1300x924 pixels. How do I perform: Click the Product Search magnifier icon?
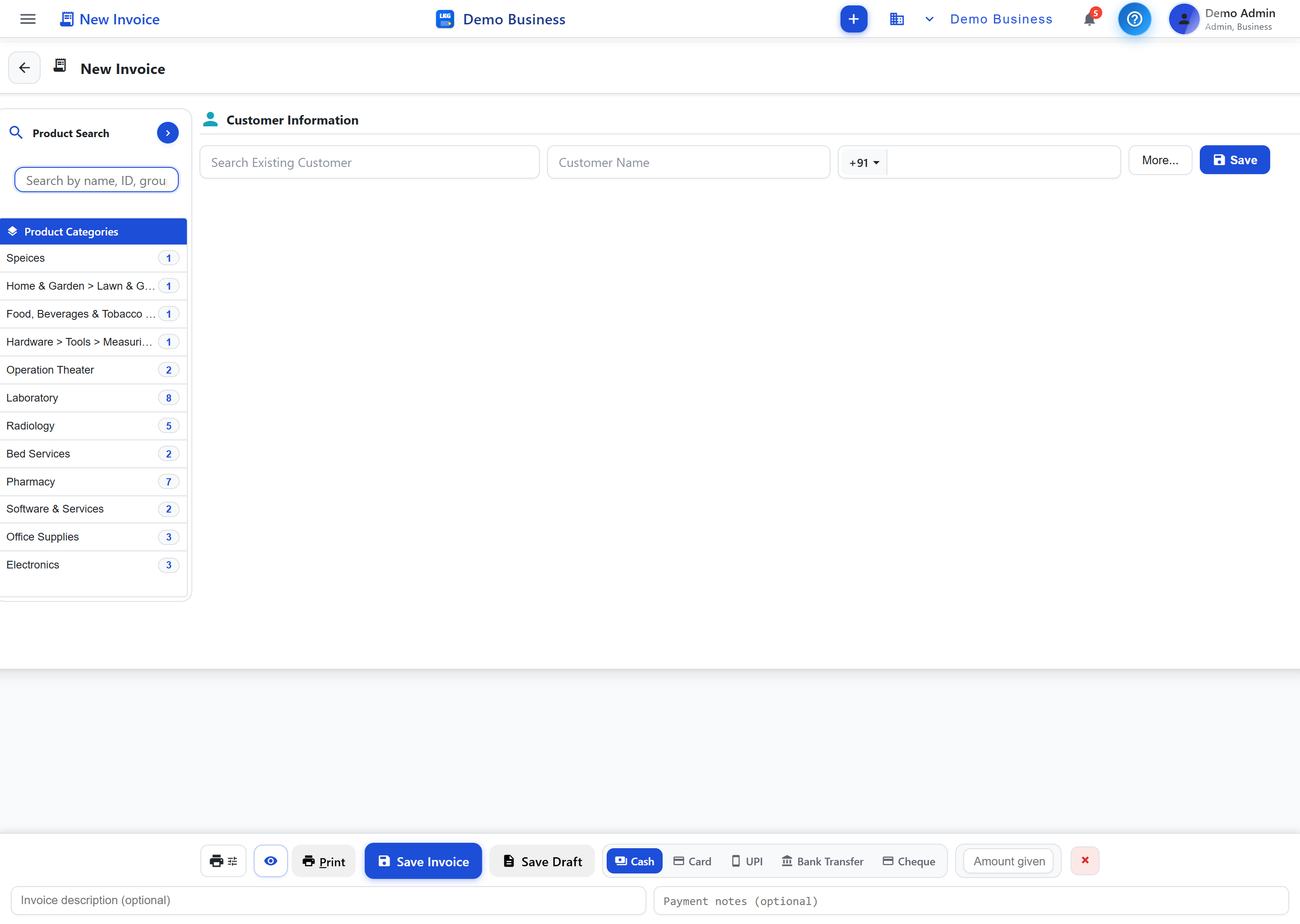coord(16,133)
